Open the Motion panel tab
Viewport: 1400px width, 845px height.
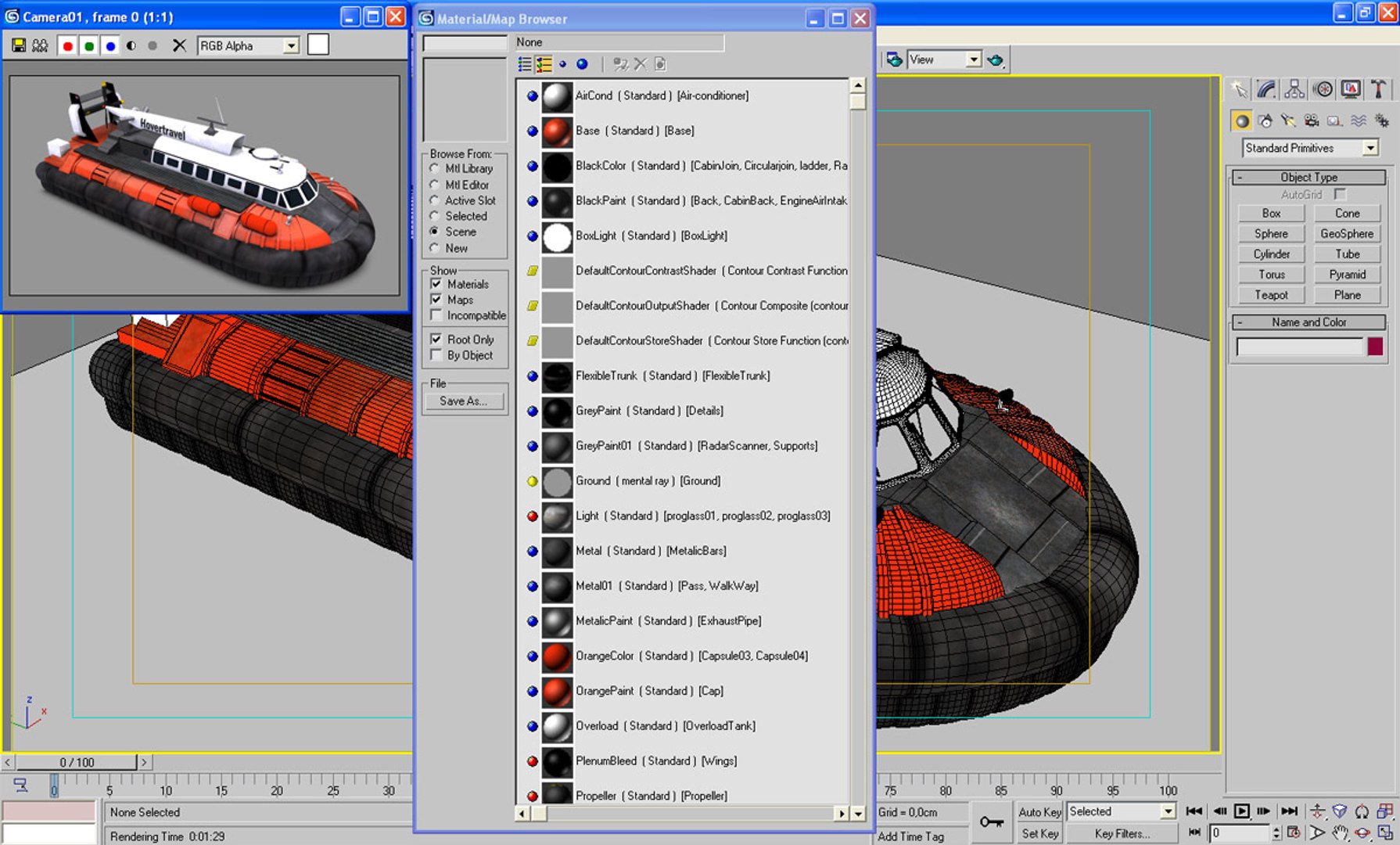tap(1323, 89)
